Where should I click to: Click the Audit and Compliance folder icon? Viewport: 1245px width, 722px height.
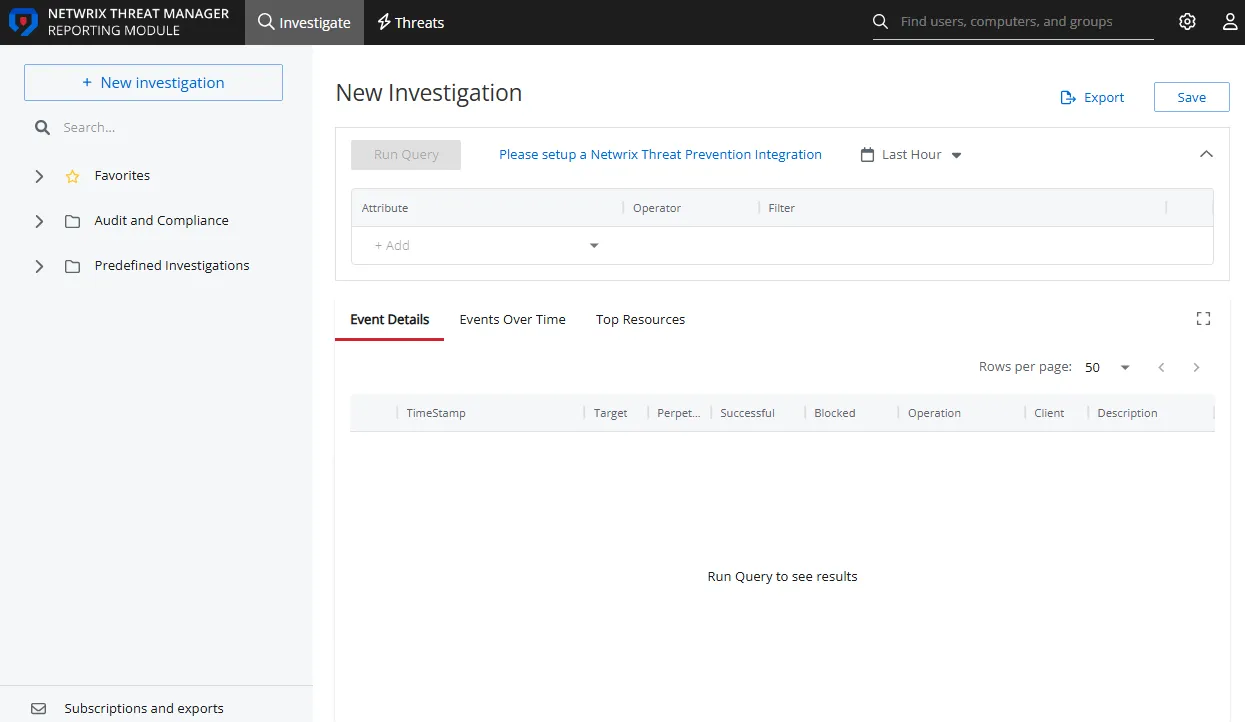pos(72,221)
